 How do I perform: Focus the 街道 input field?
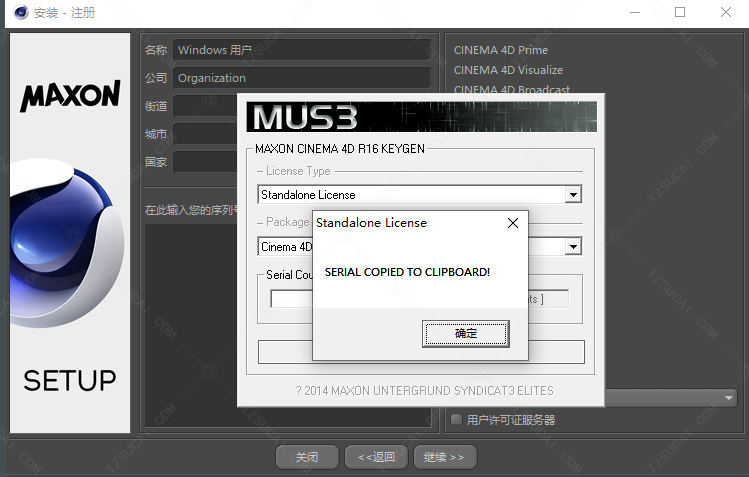(205, 106)
